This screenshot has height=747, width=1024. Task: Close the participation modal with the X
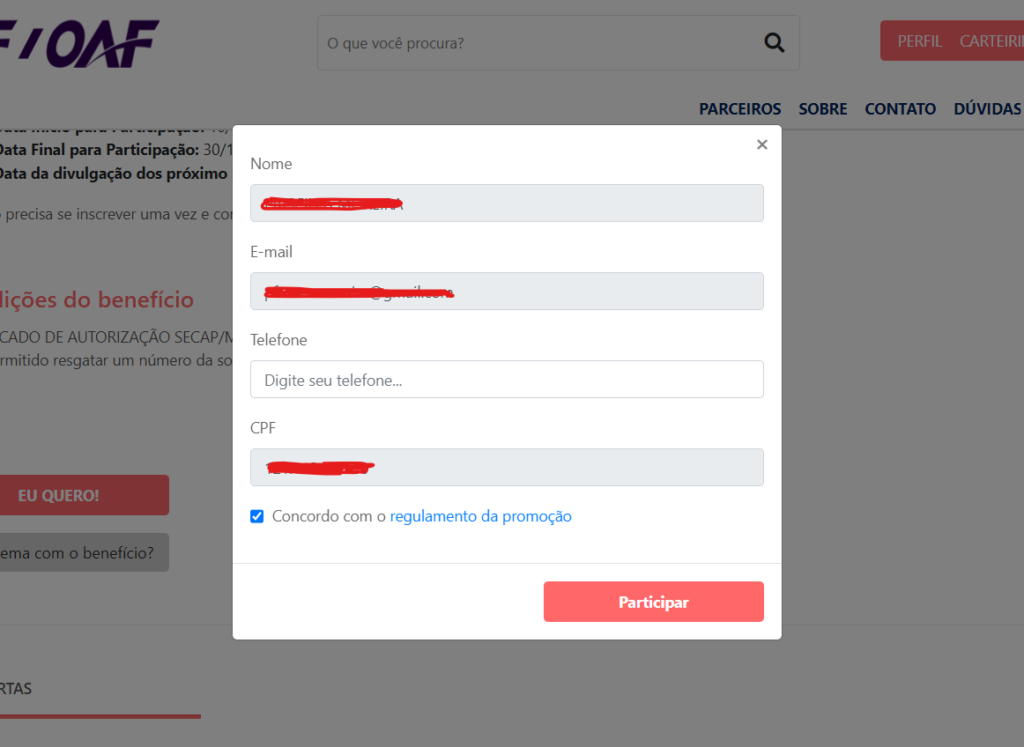click(x=762, y=145)
